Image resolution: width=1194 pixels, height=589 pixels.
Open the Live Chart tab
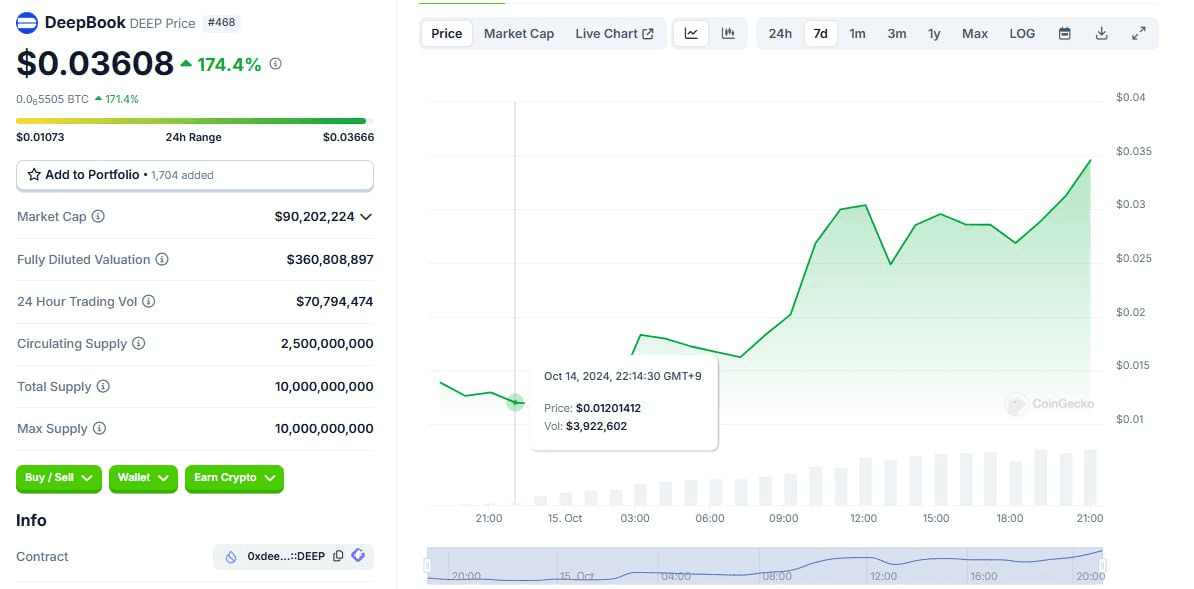pyautogui.click(x=615, y=34)
